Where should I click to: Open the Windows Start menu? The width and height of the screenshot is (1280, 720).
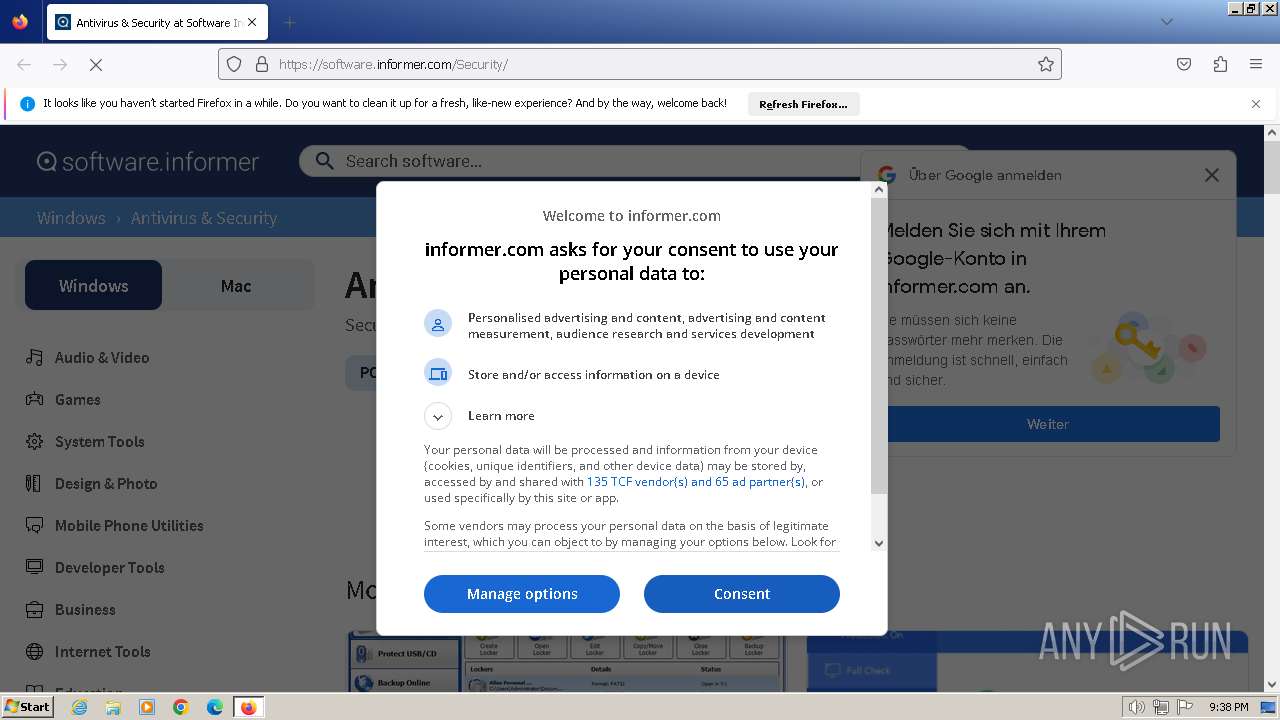27,707
